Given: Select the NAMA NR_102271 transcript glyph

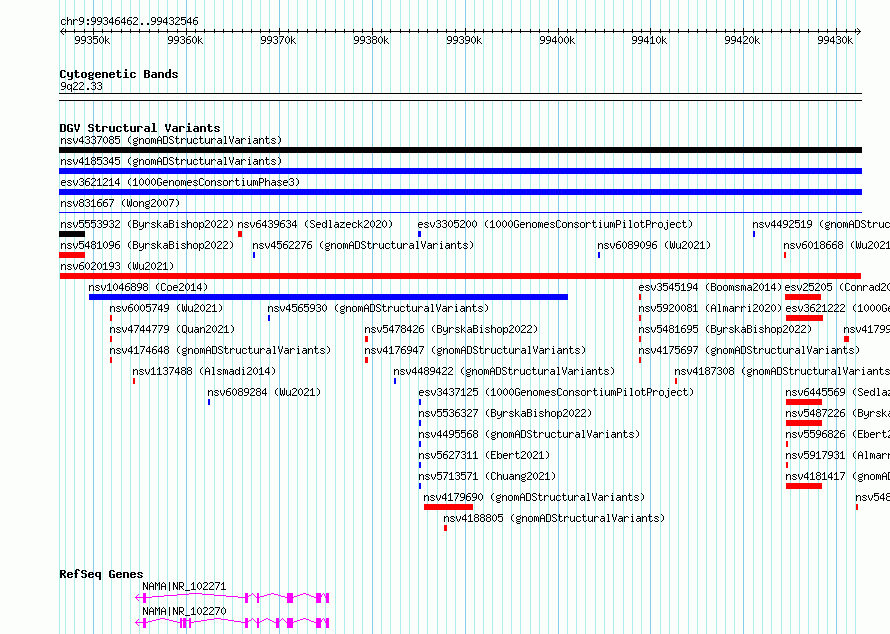Looking at the screenshot, I should (232, 598).
